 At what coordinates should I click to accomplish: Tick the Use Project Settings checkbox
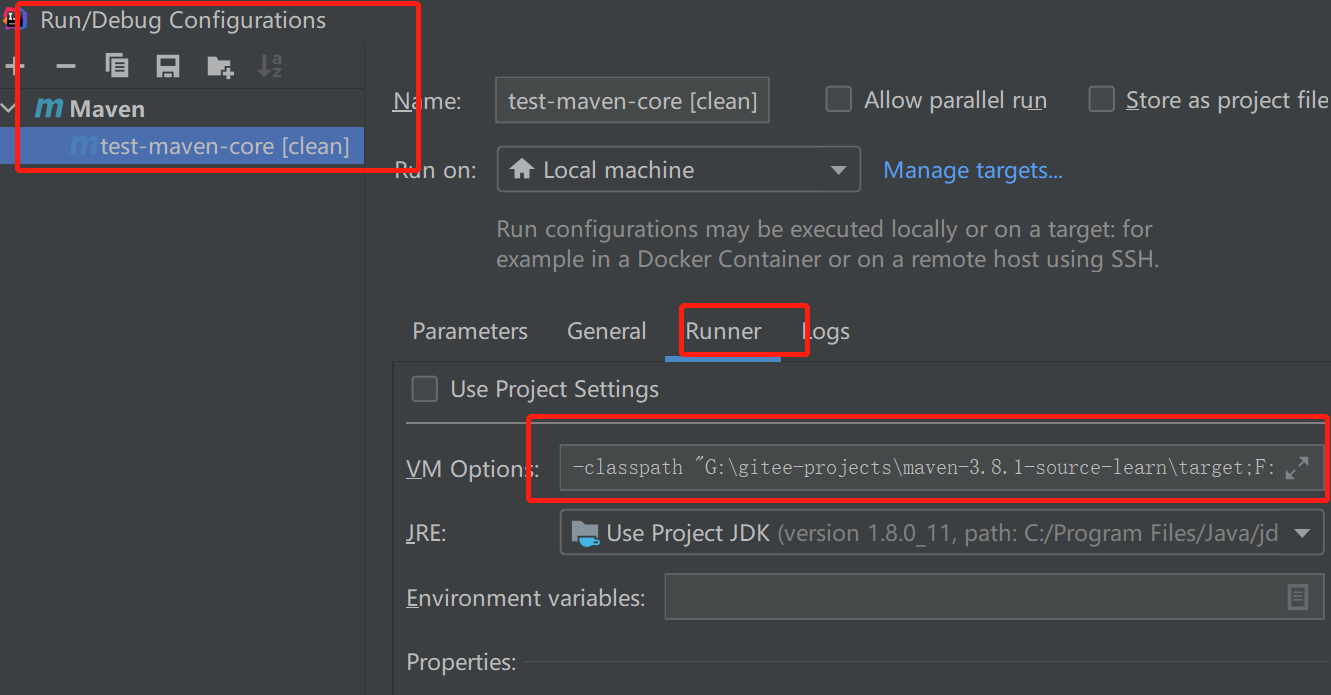coord(425,389)
